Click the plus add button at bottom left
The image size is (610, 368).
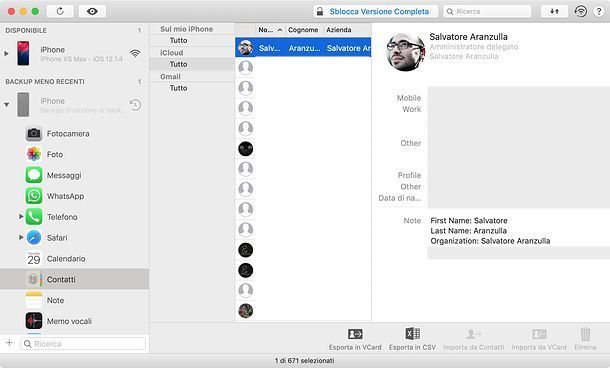click(9, 343)
